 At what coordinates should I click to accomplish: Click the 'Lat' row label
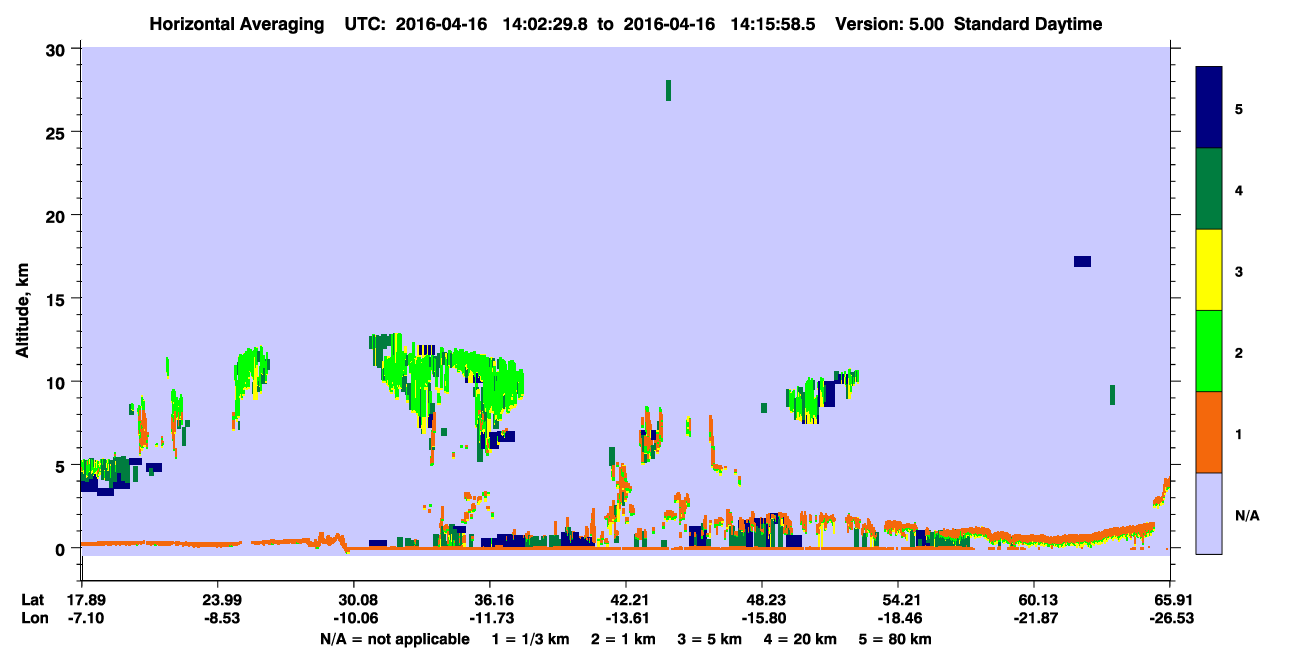[x=33, y=600]
